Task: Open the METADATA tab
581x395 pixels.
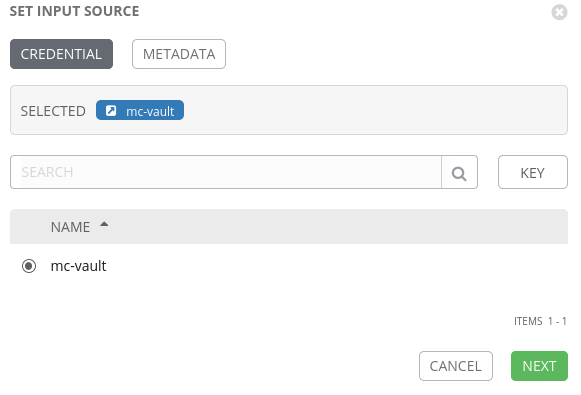Action: [x=179, y=54]
